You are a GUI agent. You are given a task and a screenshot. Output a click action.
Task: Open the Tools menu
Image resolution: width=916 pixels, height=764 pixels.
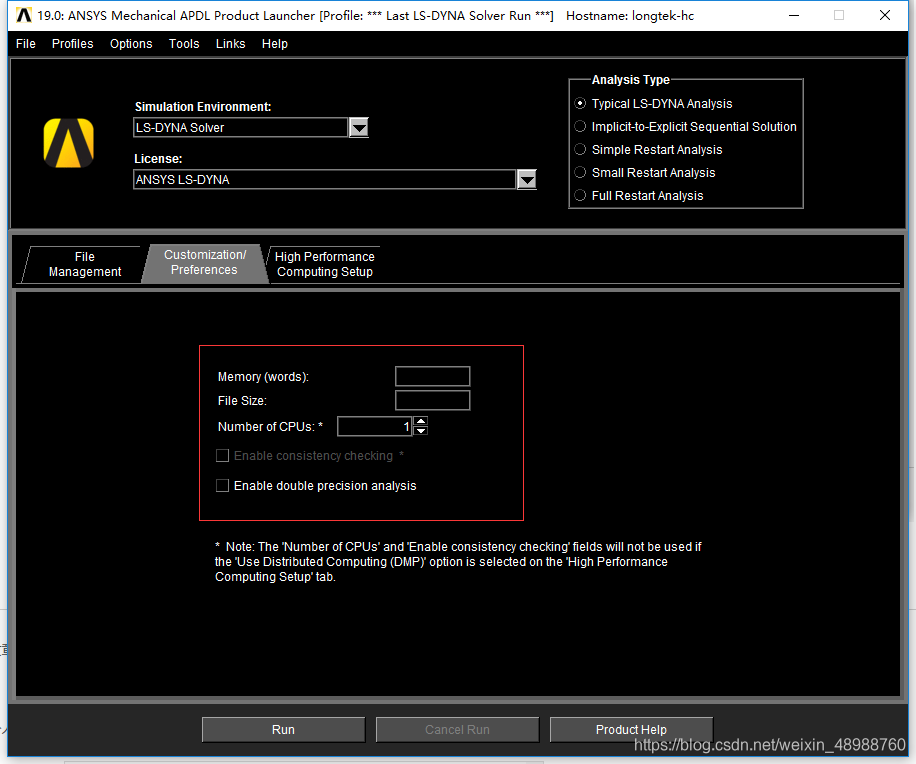tap(184, 44)
